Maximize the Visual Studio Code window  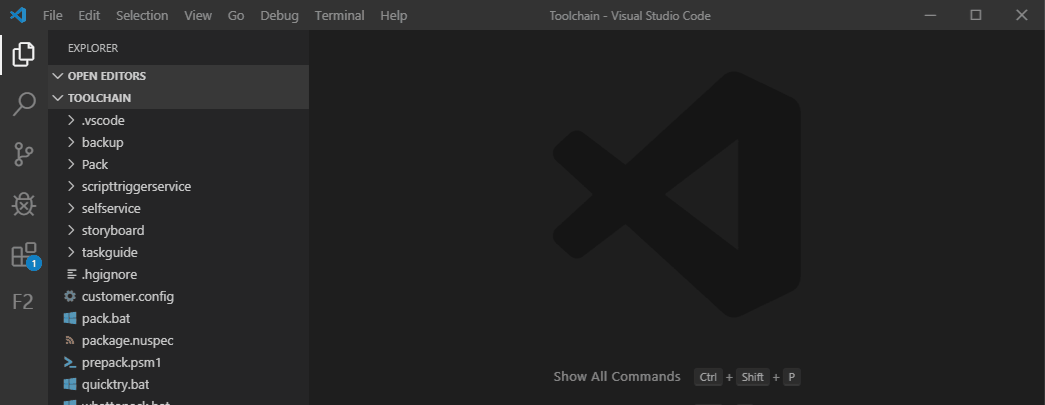click(x=976, y=15)
